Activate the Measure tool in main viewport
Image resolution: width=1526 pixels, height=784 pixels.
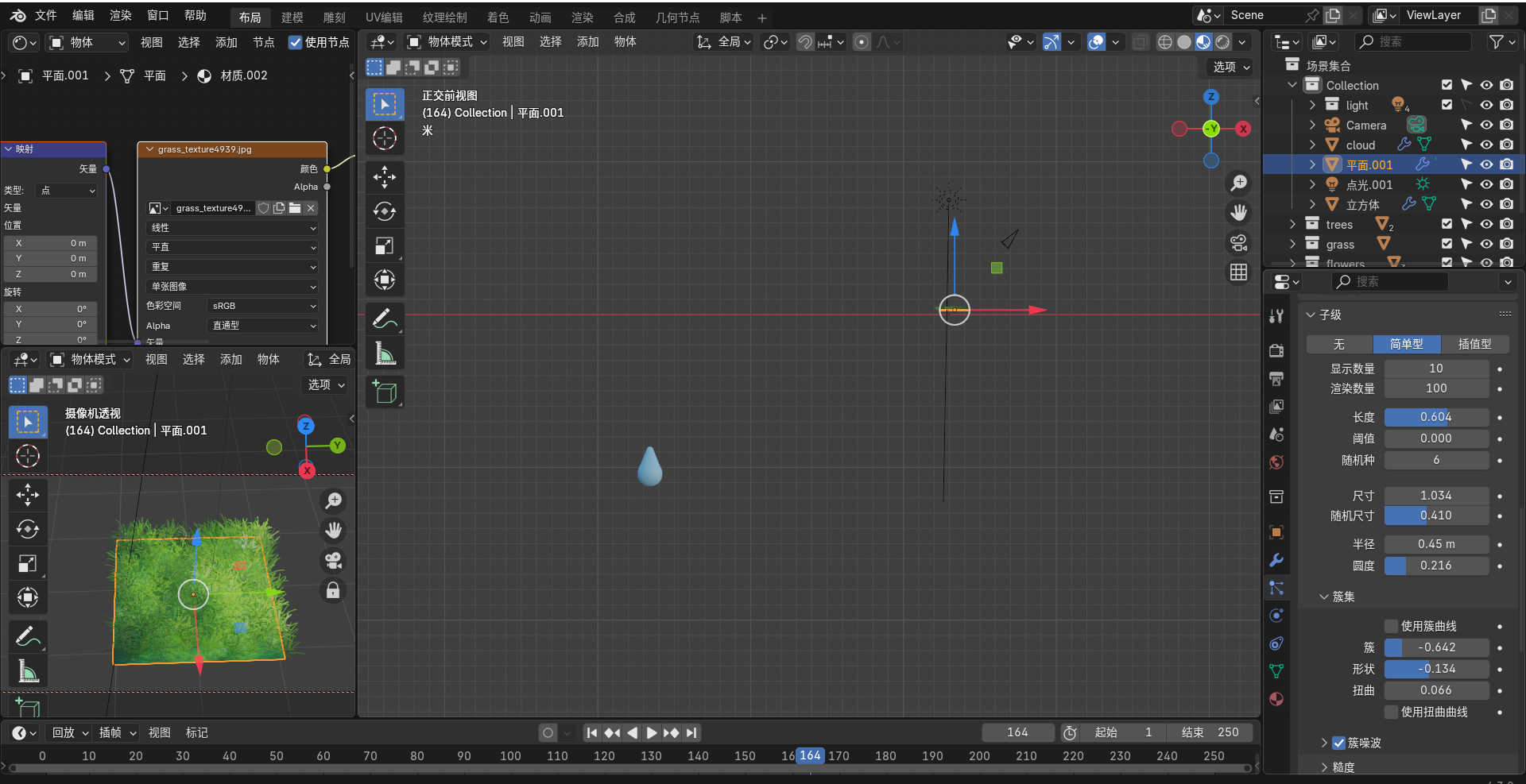(385, 353)
